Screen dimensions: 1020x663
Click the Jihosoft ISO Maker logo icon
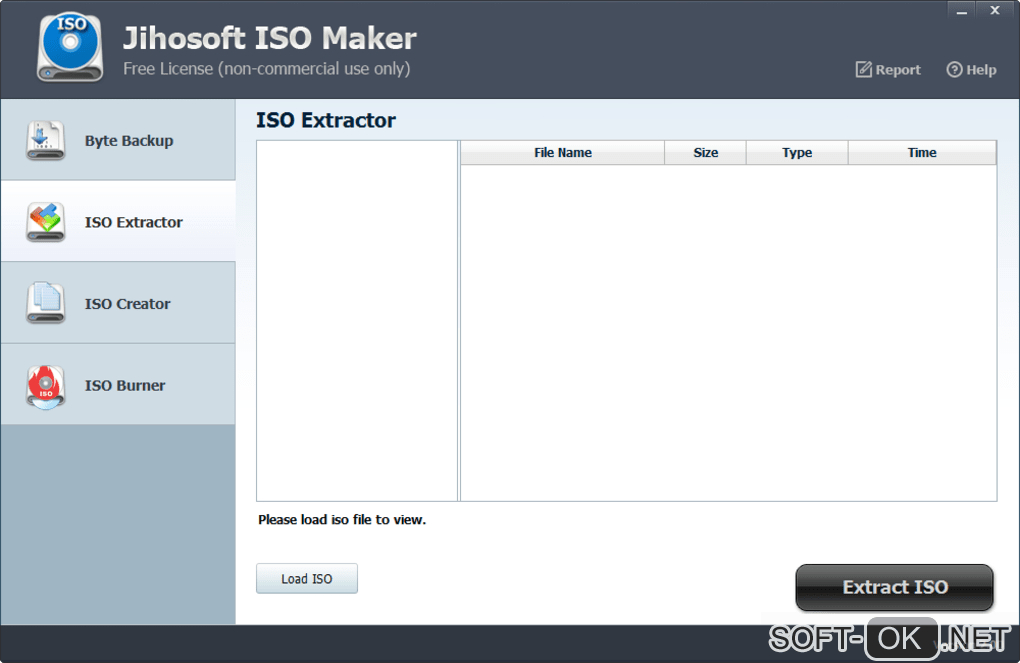(x=70, y=48)
